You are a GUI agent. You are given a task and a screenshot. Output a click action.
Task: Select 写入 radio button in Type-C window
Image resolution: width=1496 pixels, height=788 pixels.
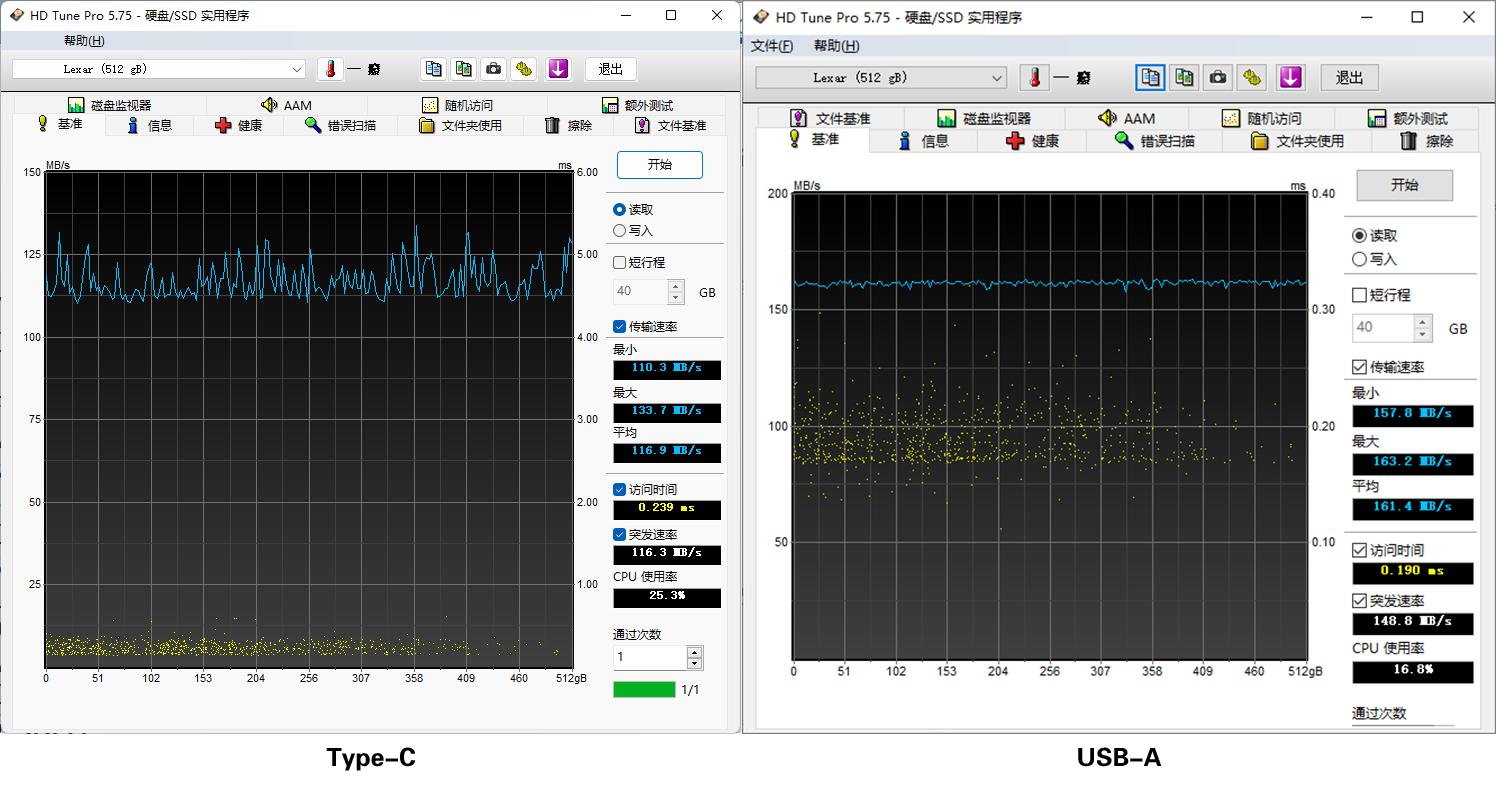(620, 231)
